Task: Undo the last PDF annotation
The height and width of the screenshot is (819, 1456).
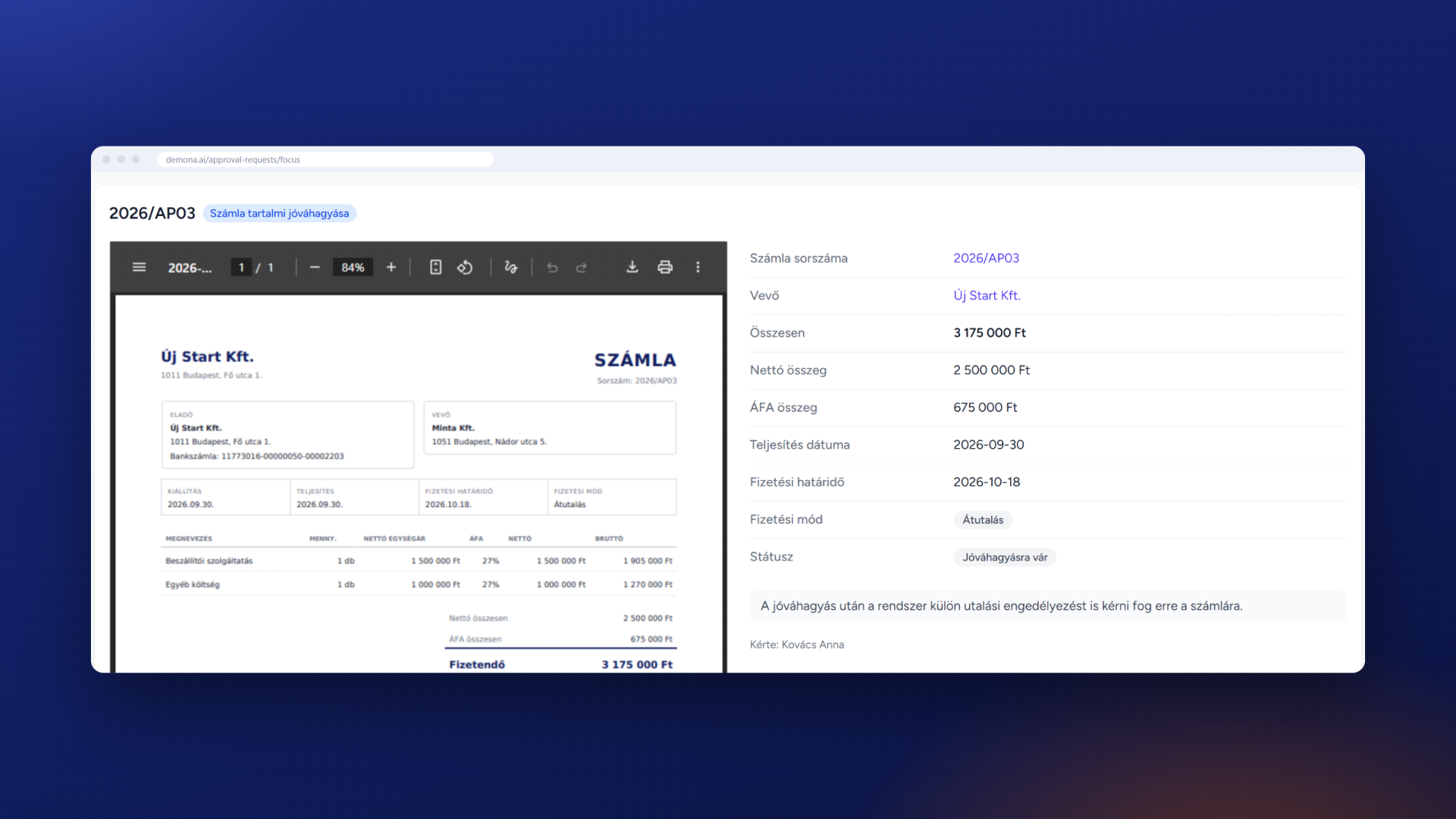Action: [x=552, y=267]
